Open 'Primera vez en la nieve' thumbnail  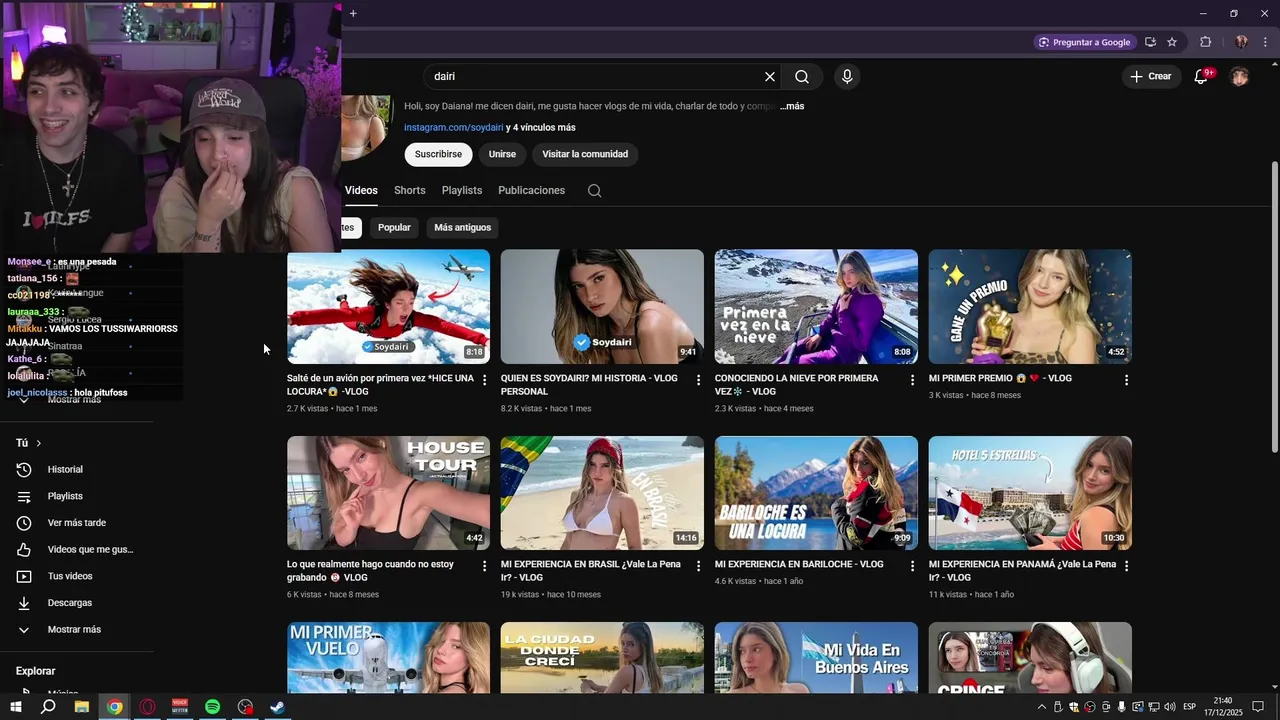click(816, 306)
